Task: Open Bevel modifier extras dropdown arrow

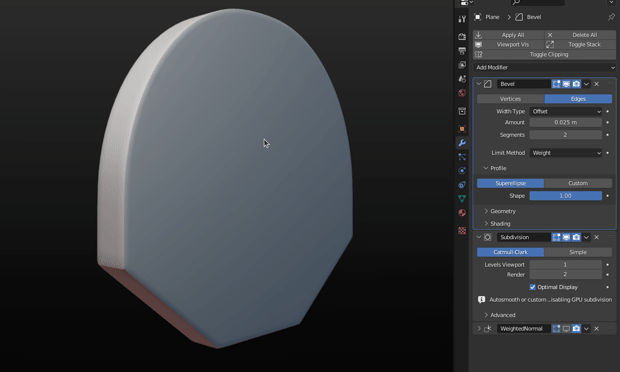Action: click(586, 84)
